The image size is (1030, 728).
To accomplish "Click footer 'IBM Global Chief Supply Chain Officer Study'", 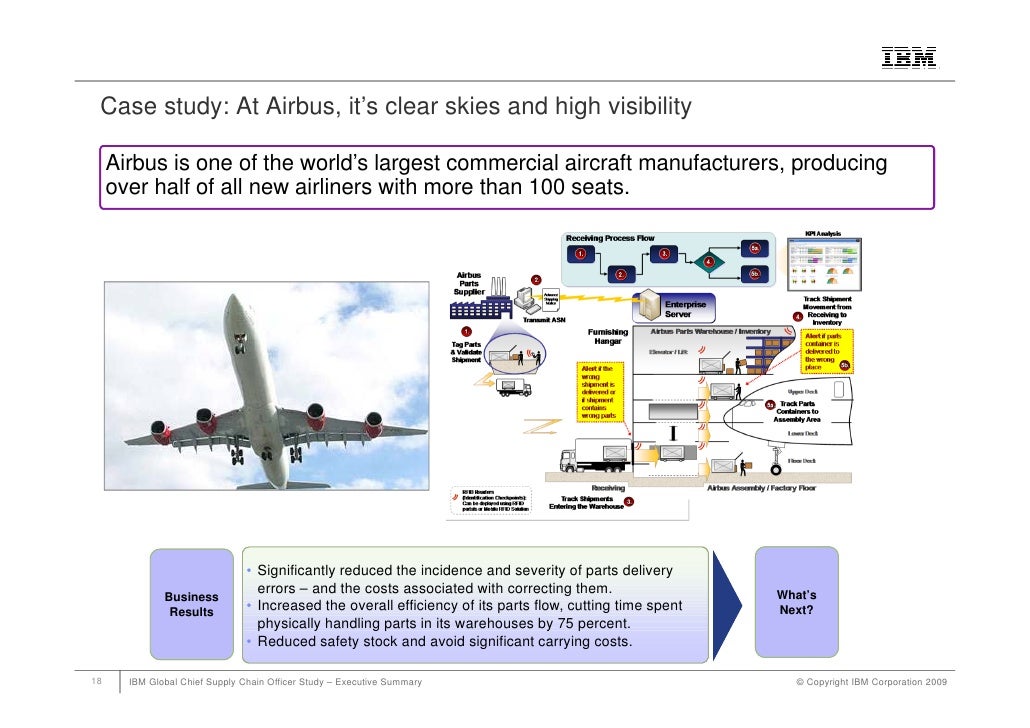I will coord(275,682).
